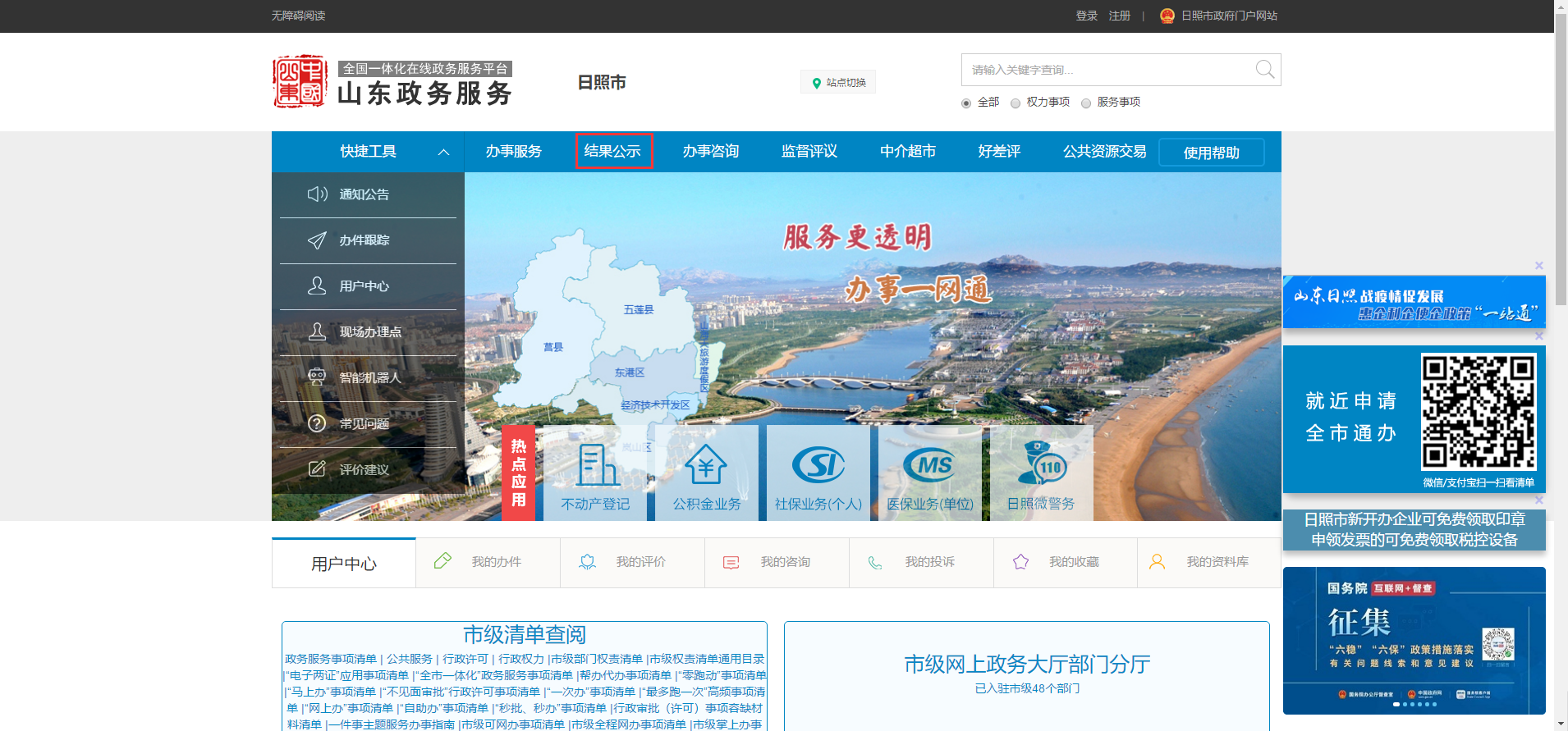Click the magnifier search icon
The height and width of the screenshot is (731, 1568).
pyautogui.click(x=1264, y=70)
